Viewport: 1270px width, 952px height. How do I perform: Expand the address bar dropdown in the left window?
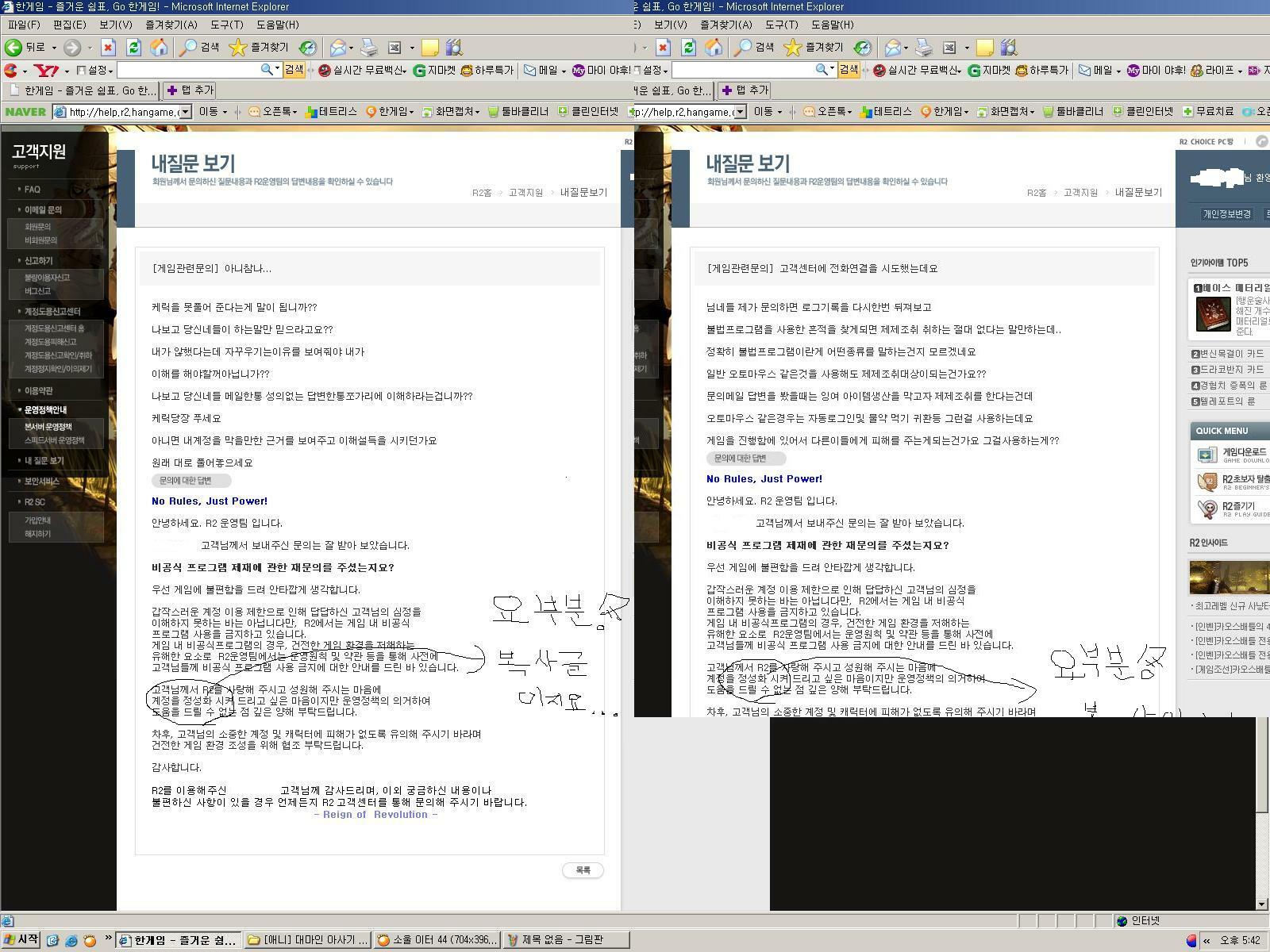tap(186, 112)
